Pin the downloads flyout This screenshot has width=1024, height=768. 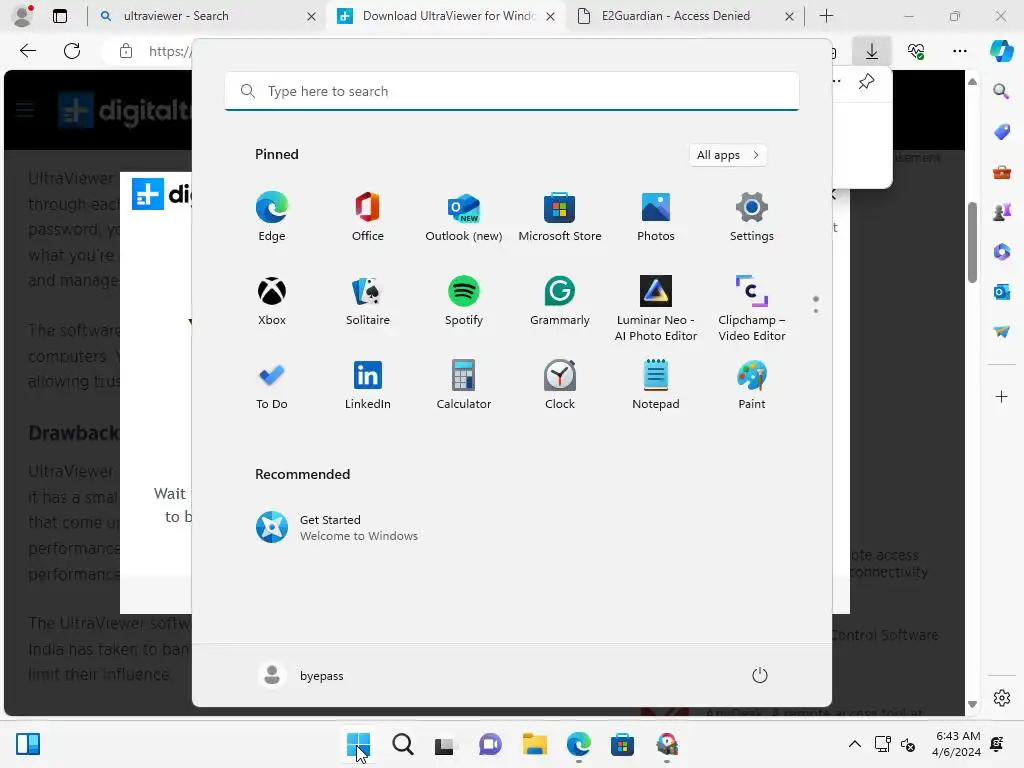866,82
